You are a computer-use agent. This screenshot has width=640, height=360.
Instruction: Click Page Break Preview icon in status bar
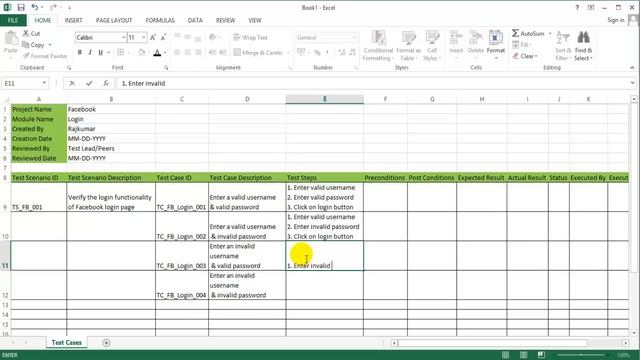click(541, 355)
